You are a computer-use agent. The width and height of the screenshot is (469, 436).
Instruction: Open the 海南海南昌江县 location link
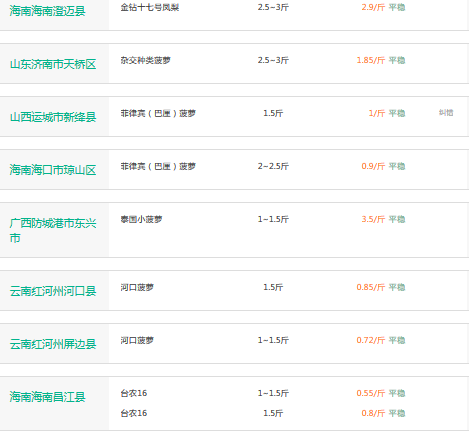[x=47, y=397]
